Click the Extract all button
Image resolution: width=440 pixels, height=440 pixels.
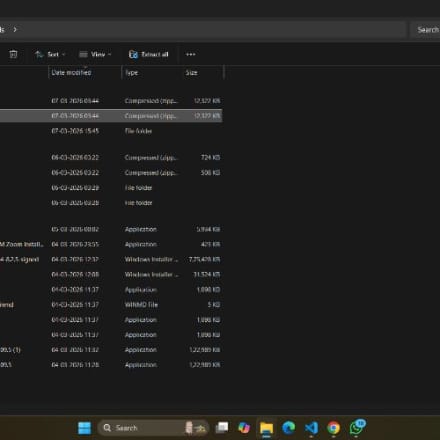tap(149, 54)
